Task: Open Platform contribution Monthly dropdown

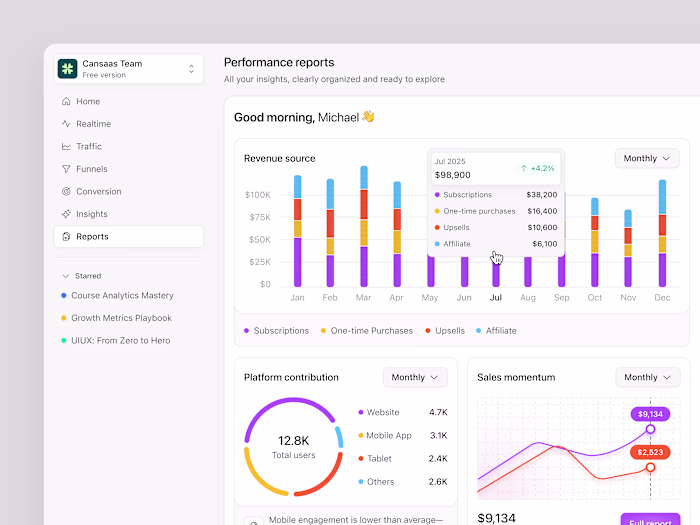Action: pos(415,377)
